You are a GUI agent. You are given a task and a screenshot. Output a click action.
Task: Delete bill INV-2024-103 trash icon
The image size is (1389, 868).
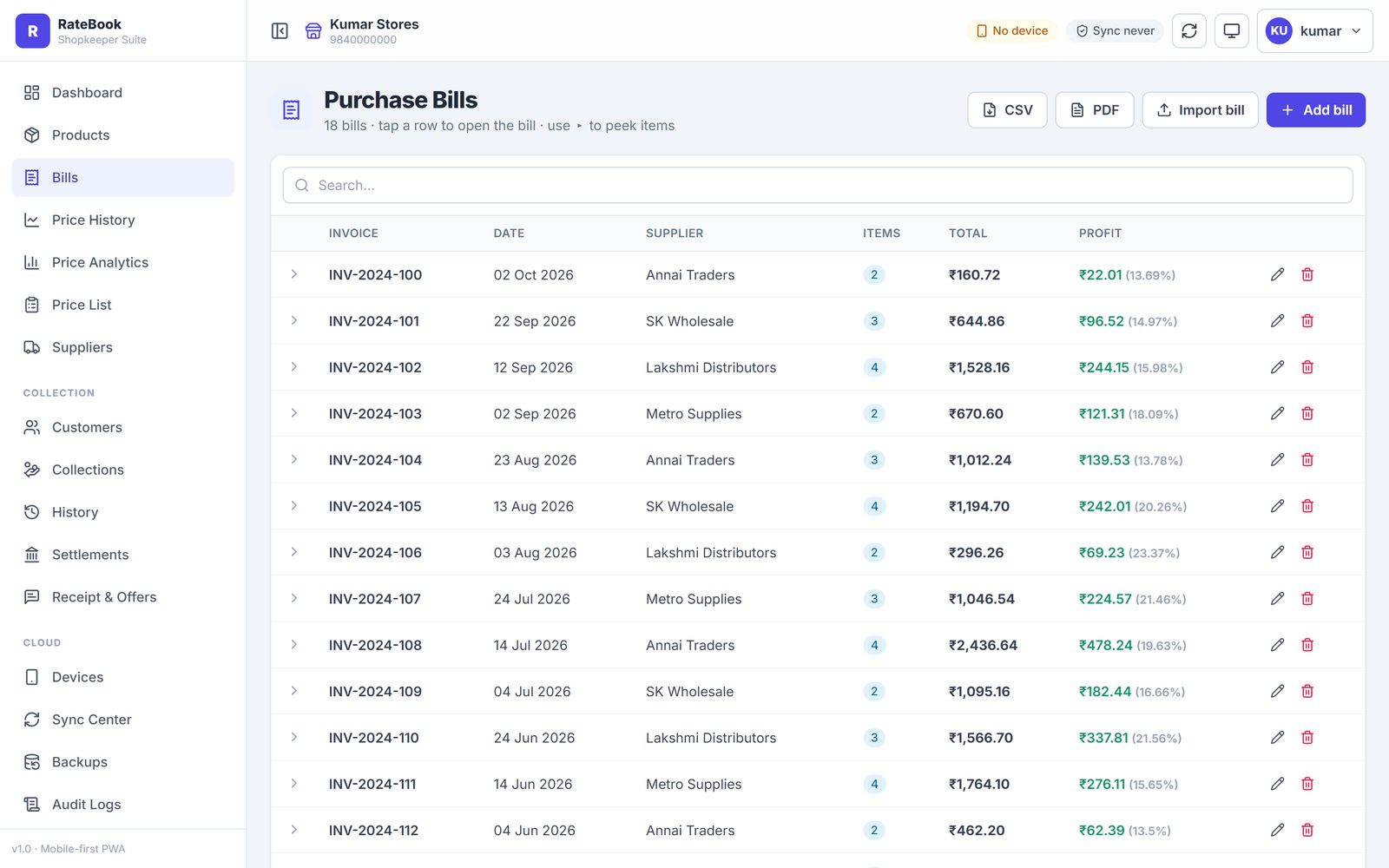[x=1307, y=413]
